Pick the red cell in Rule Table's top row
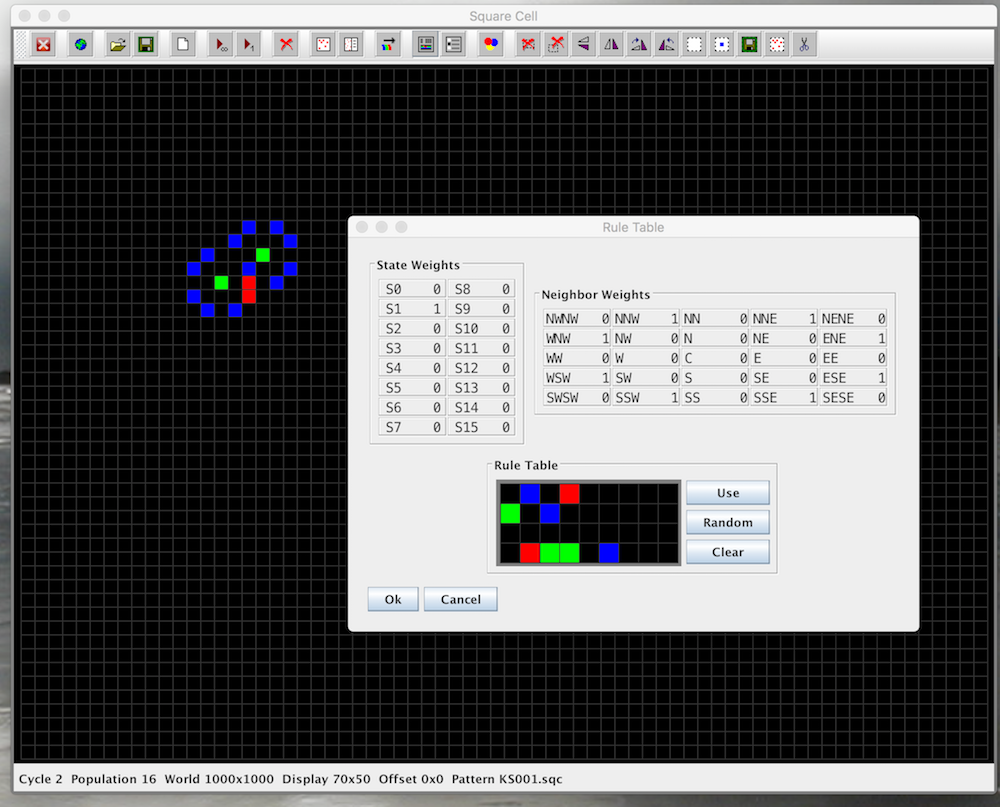This screenshot has height=807, width=1000. 570,494
